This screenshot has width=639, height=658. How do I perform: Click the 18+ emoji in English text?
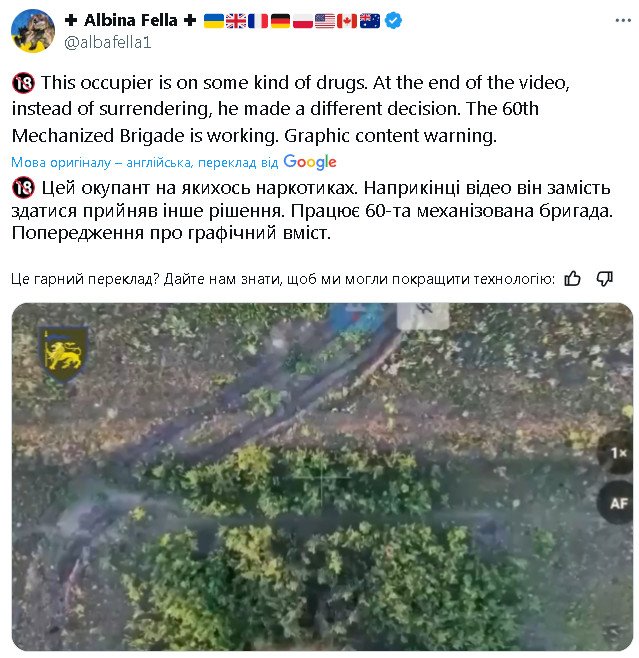tap(23, 83)
